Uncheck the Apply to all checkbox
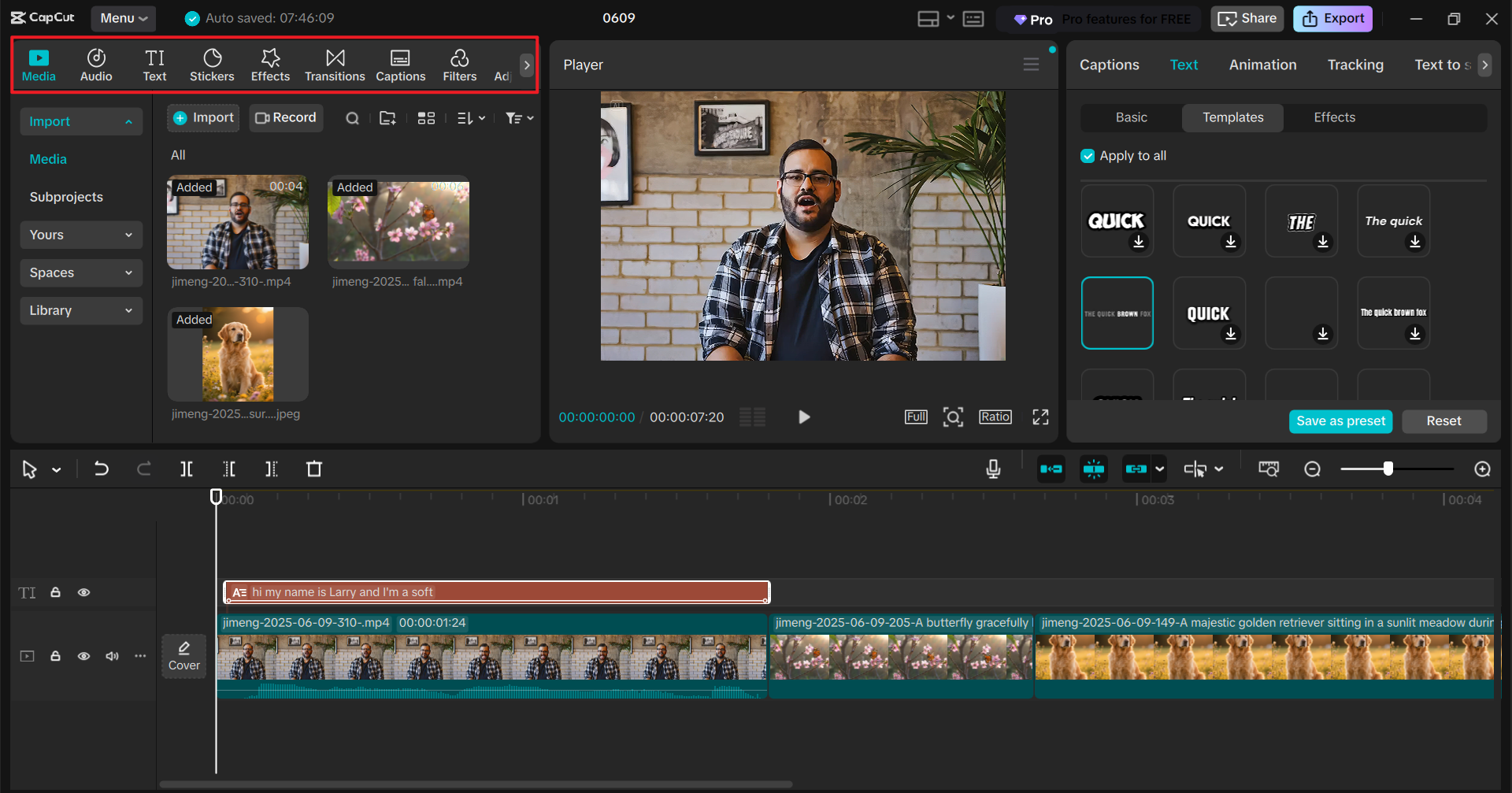The image size is (1512, 793). (1088, 156)
